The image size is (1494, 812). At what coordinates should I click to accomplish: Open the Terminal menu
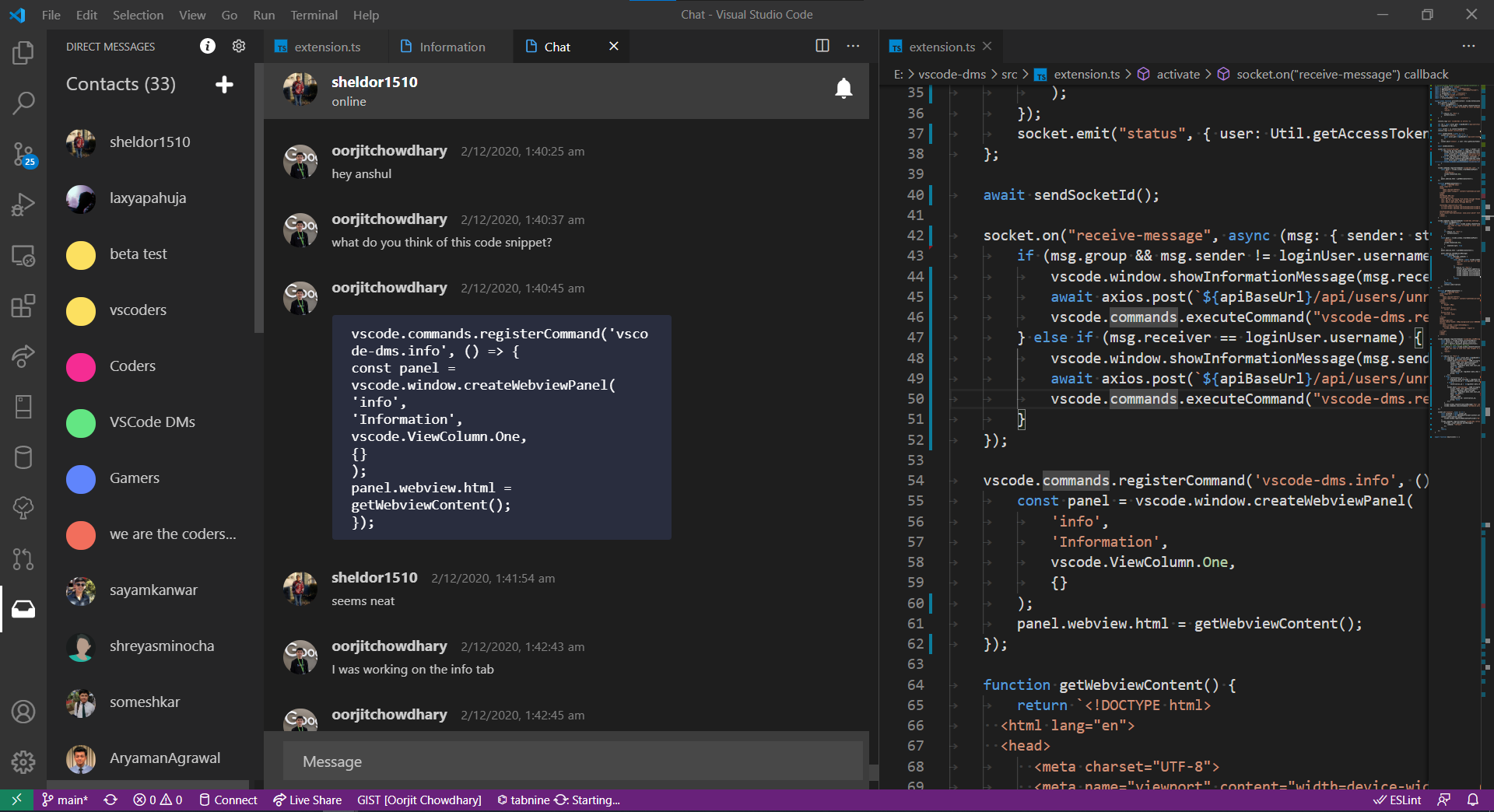pyautogui.click(x=314, y=15)
